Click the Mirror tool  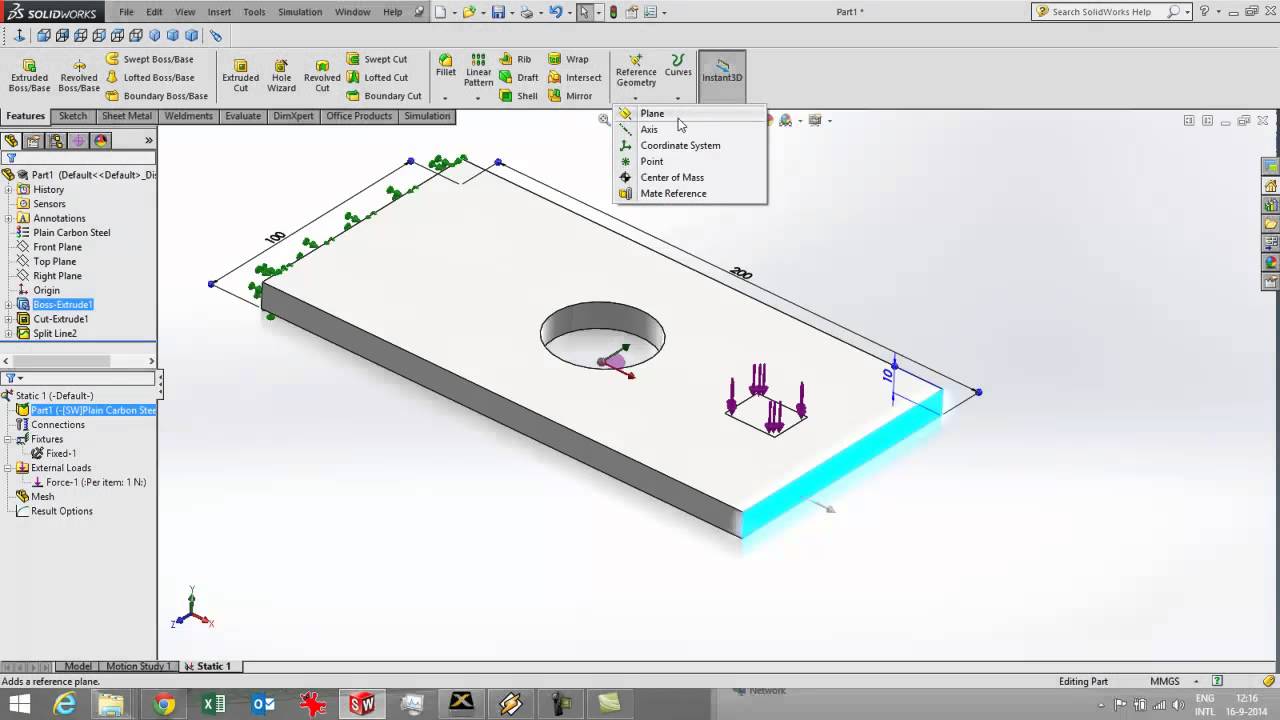tap(570, 96)
